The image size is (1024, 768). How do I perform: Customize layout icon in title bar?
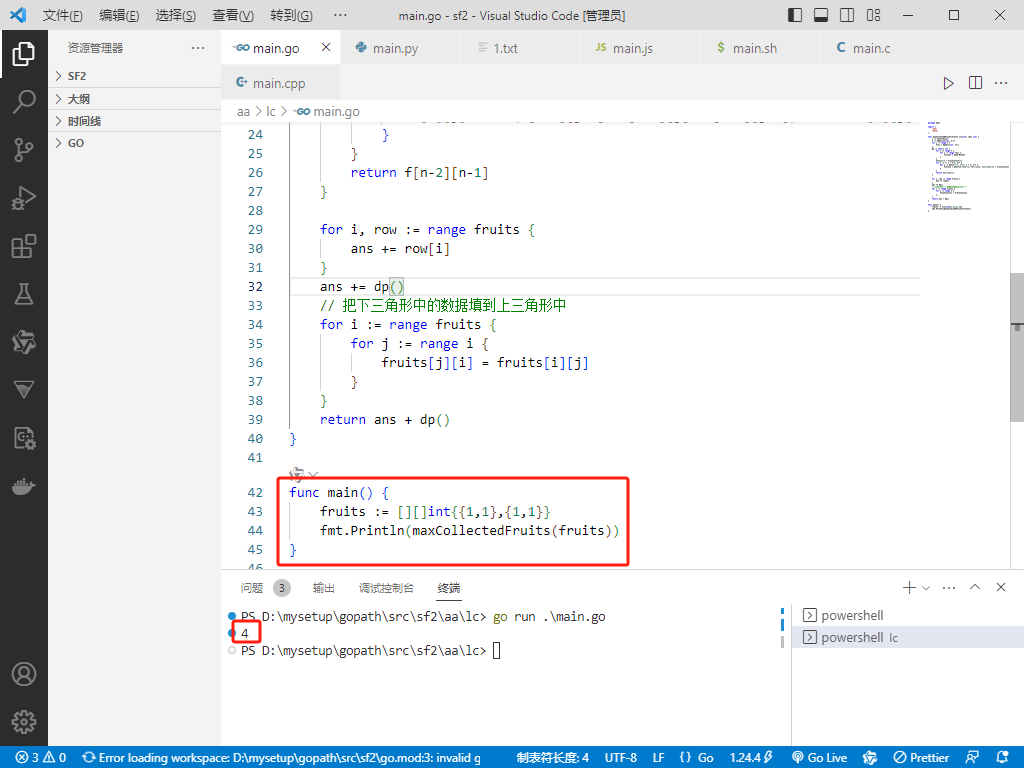[873, 15]
